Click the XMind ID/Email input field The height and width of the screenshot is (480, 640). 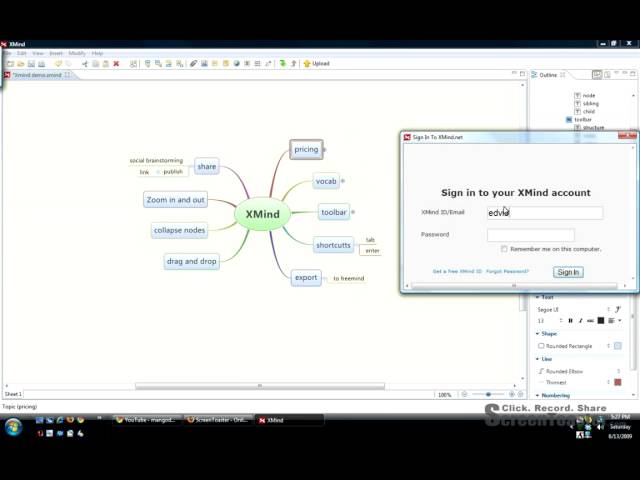pyautogui.click(x=545, y=213)
